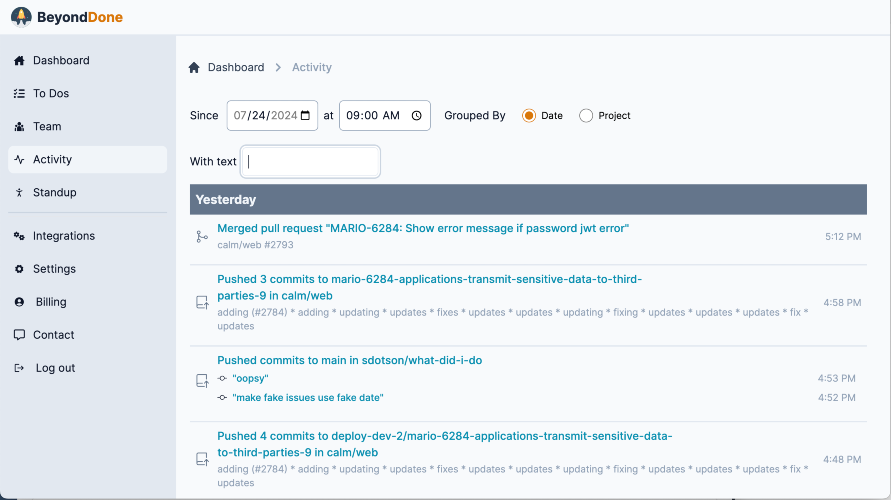Click the 'Yesterday' group header

pos(528,199)
